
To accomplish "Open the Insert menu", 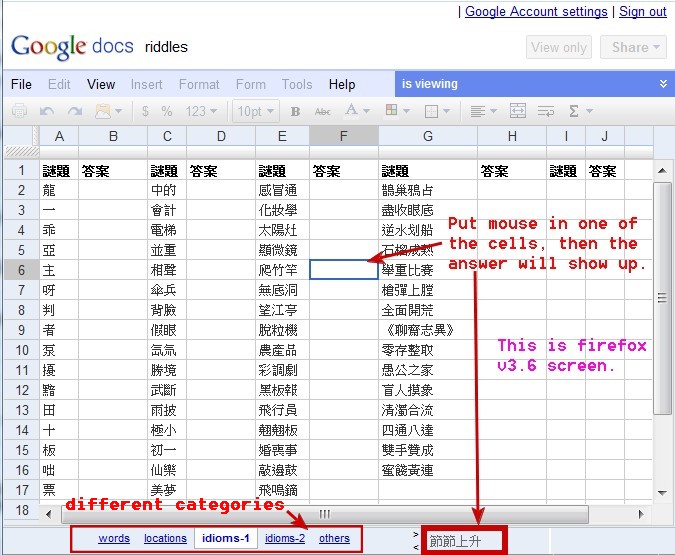I will (146, 84).
